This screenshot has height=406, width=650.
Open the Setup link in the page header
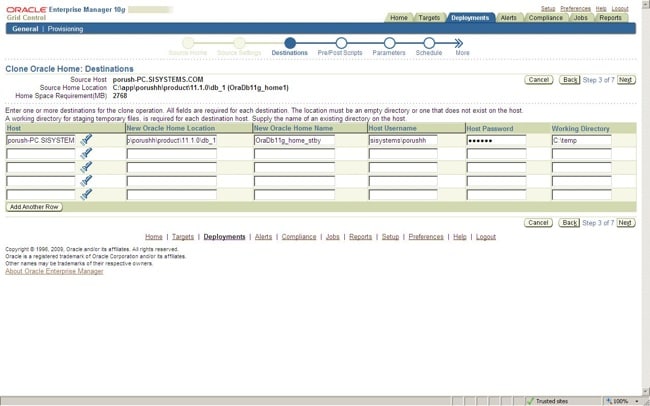click(x=548, y=9)
